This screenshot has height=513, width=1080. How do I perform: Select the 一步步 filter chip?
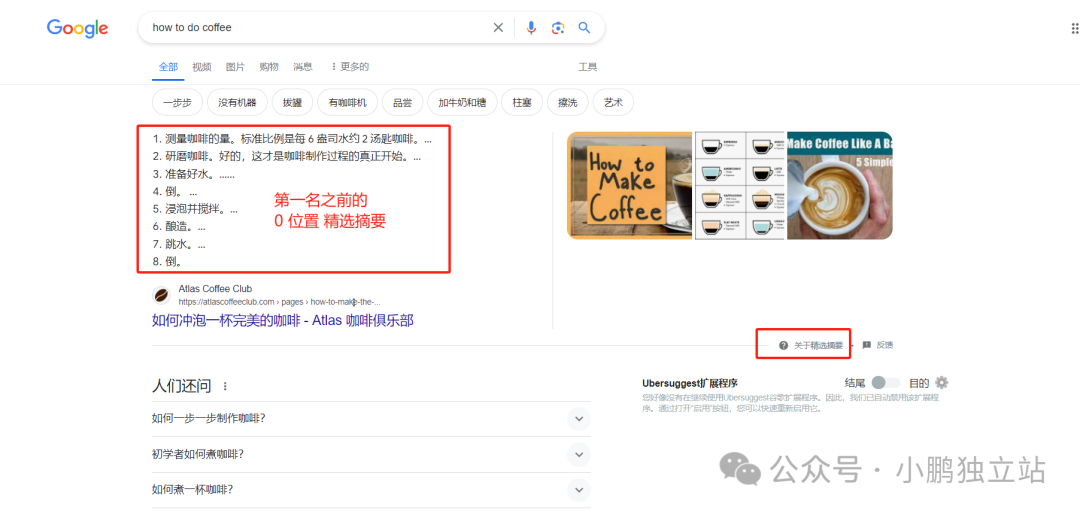pos(177,103)
